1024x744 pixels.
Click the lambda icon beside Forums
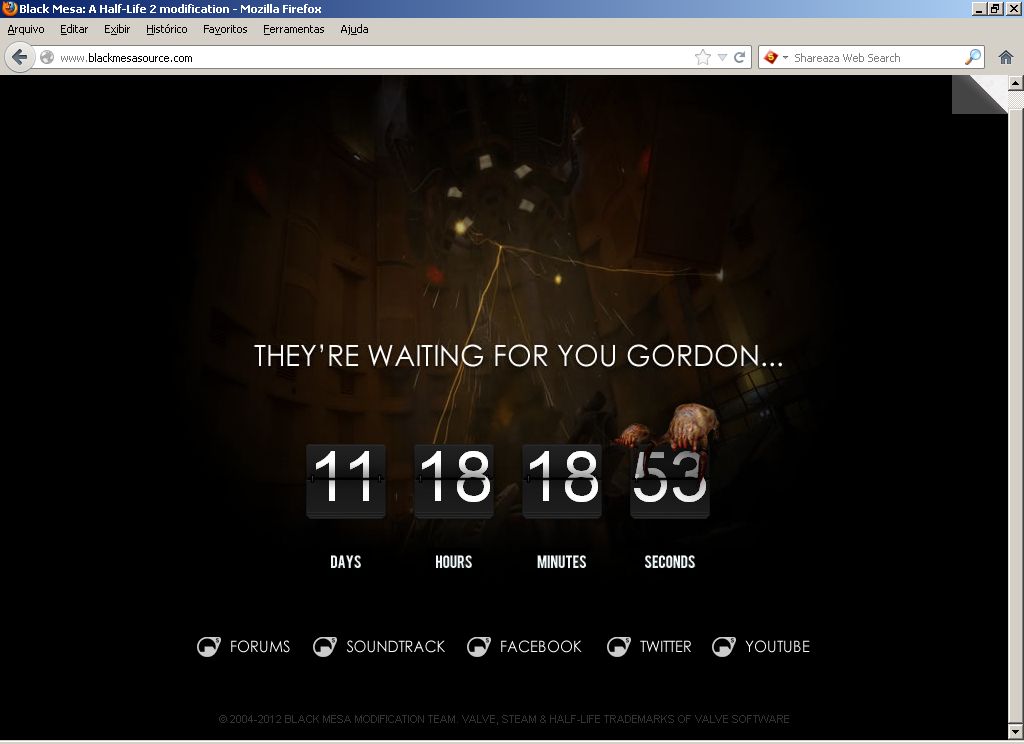208,647
